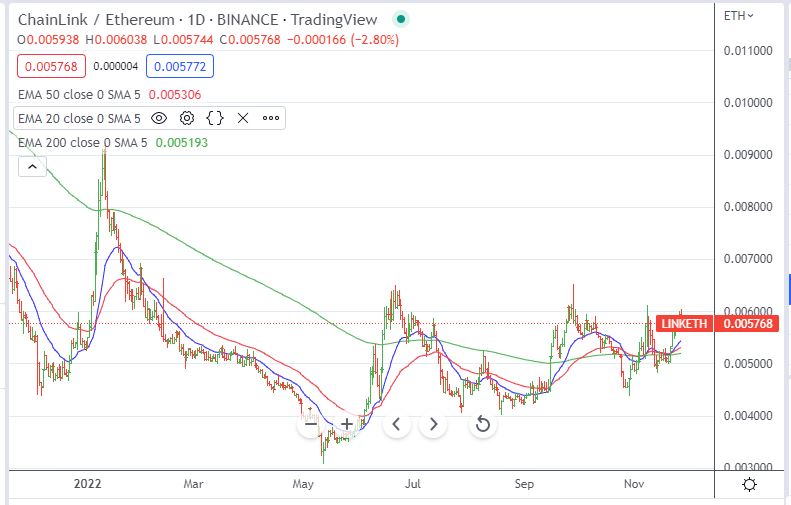Click the 0.008000 price axis label

pyautogui.click(x=748, y=206)
